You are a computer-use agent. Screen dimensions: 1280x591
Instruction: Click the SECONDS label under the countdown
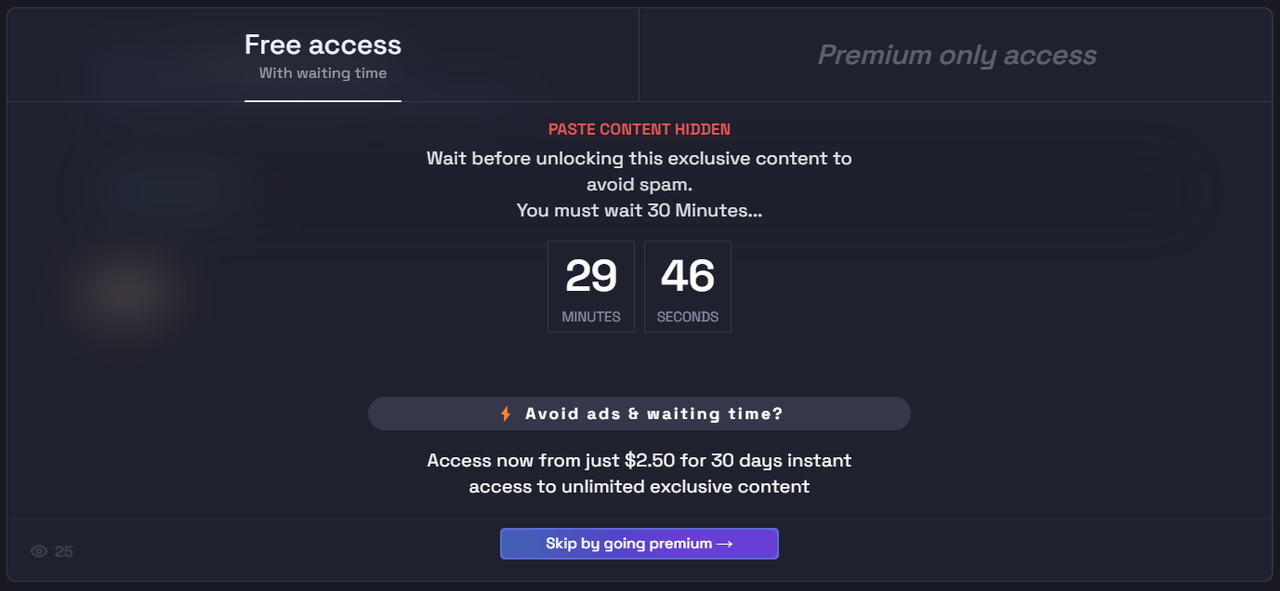coord(688,317)
